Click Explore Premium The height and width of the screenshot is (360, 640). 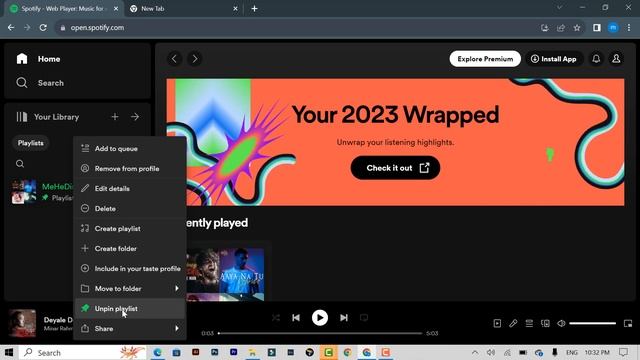(485, 59)
